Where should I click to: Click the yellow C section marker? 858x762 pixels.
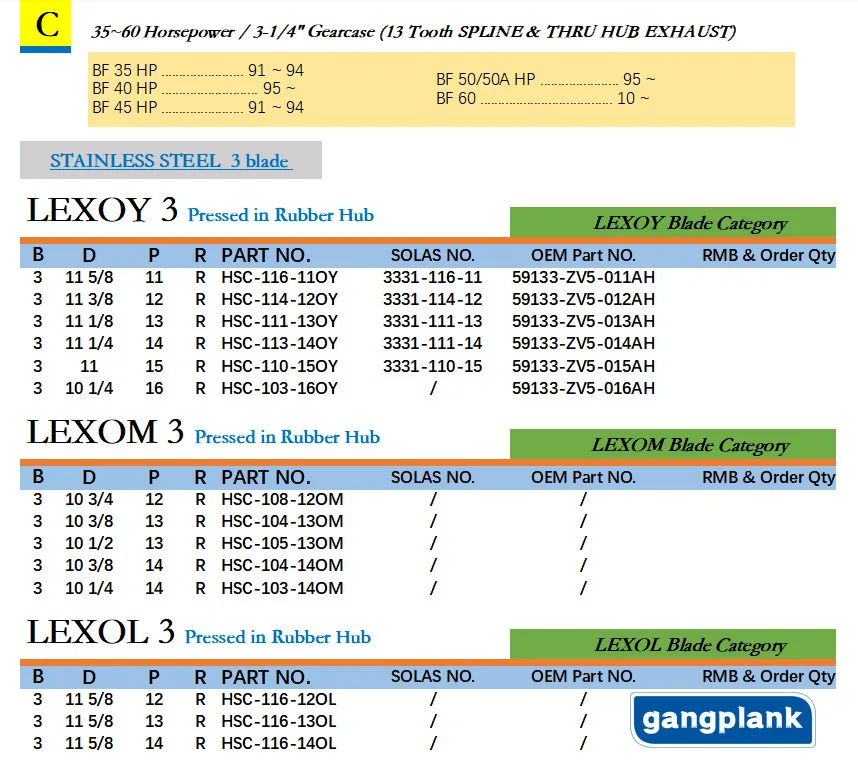click(x=45, y=26)
